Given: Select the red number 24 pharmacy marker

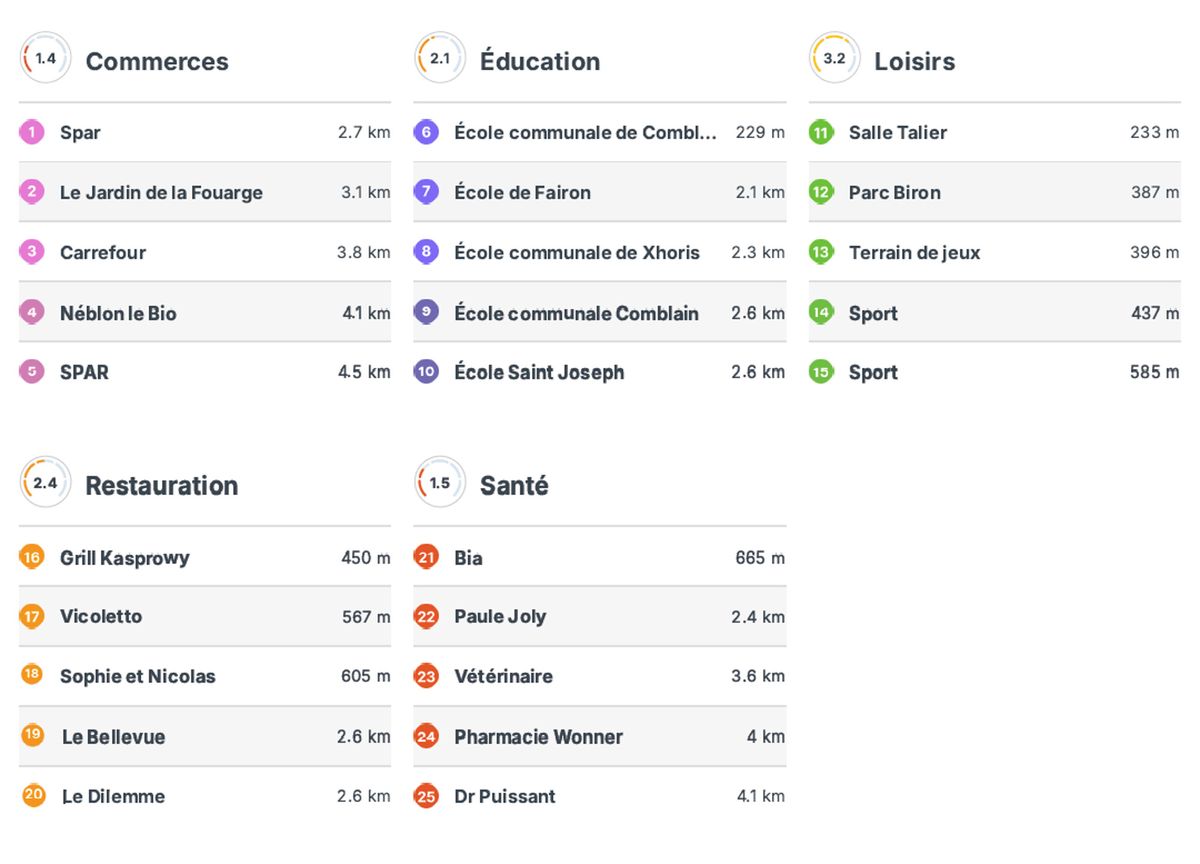Looking at the screenshot, I should 426,737.
